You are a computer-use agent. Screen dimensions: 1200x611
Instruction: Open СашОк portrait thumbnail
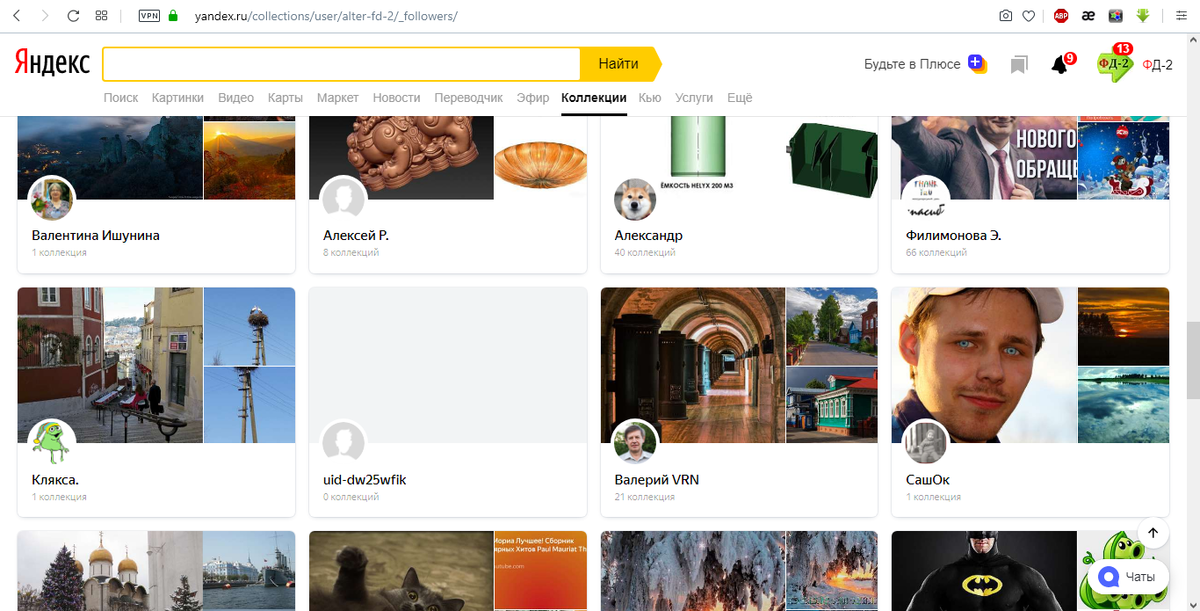[x=983, y=365]
